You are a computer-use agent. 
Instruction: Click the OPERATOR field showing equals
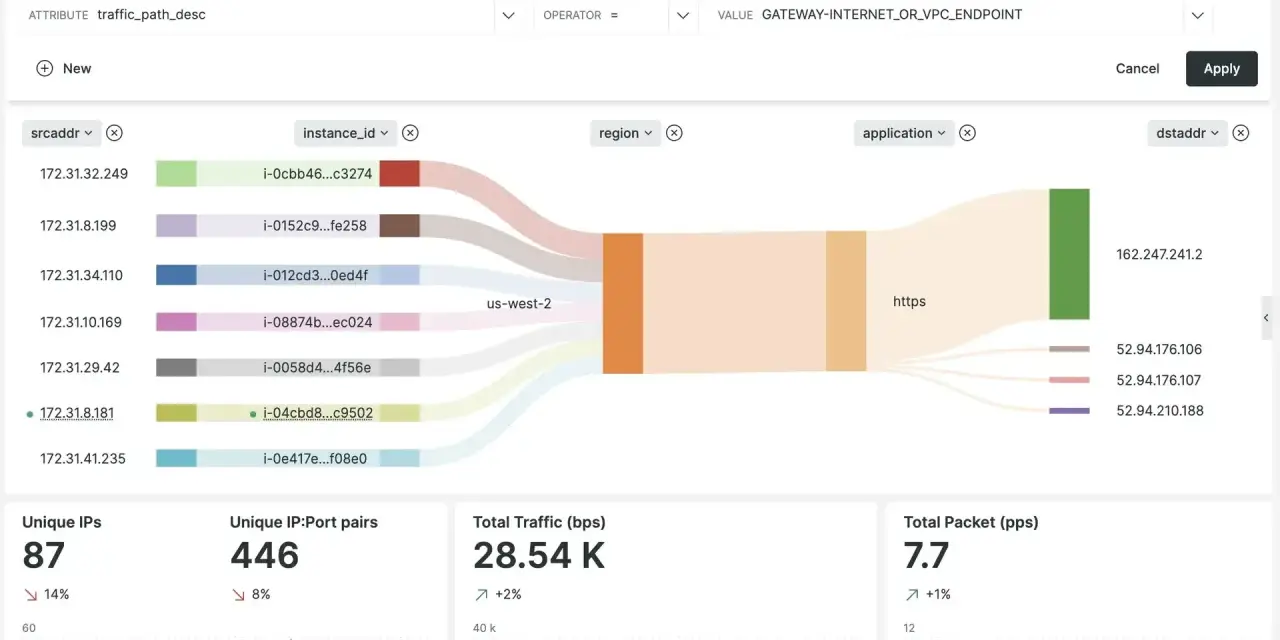tap(601, 15)
